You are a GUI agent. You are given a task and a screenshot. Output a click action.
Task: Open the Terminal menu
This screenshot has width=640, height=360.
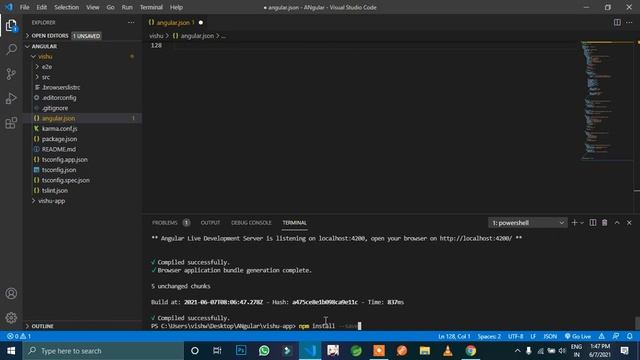(151, 7)
